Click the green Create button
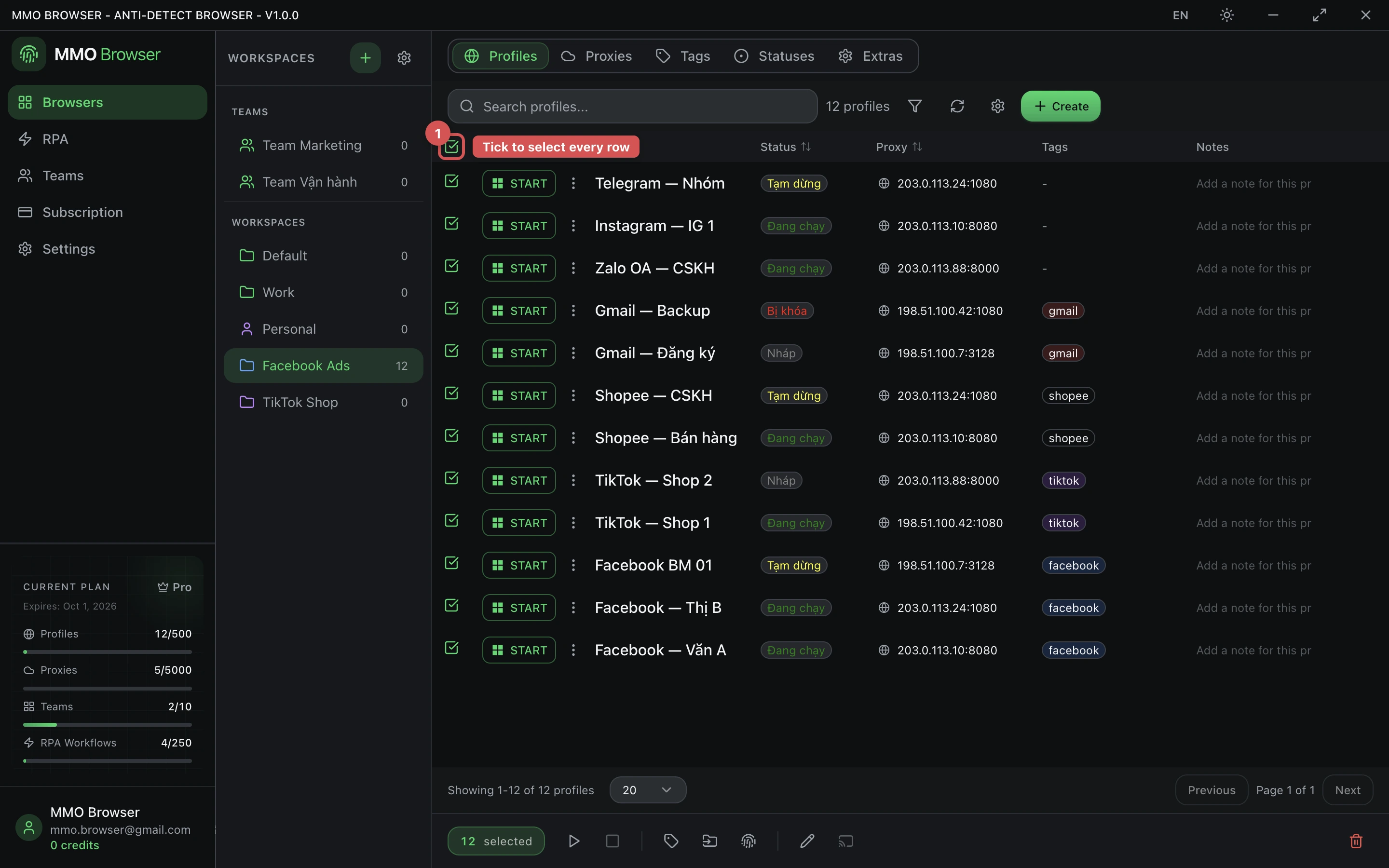The image size is (1389, 868). tap(1060, 106)
